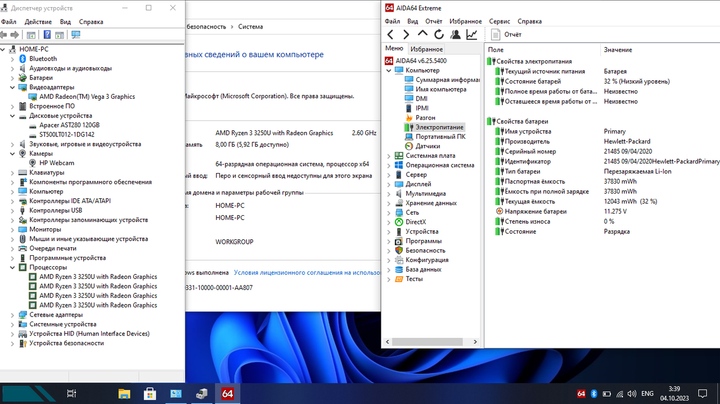Open Microsoft Store from the taskbar
The image size is (720, 404).
tap(150, 393)
